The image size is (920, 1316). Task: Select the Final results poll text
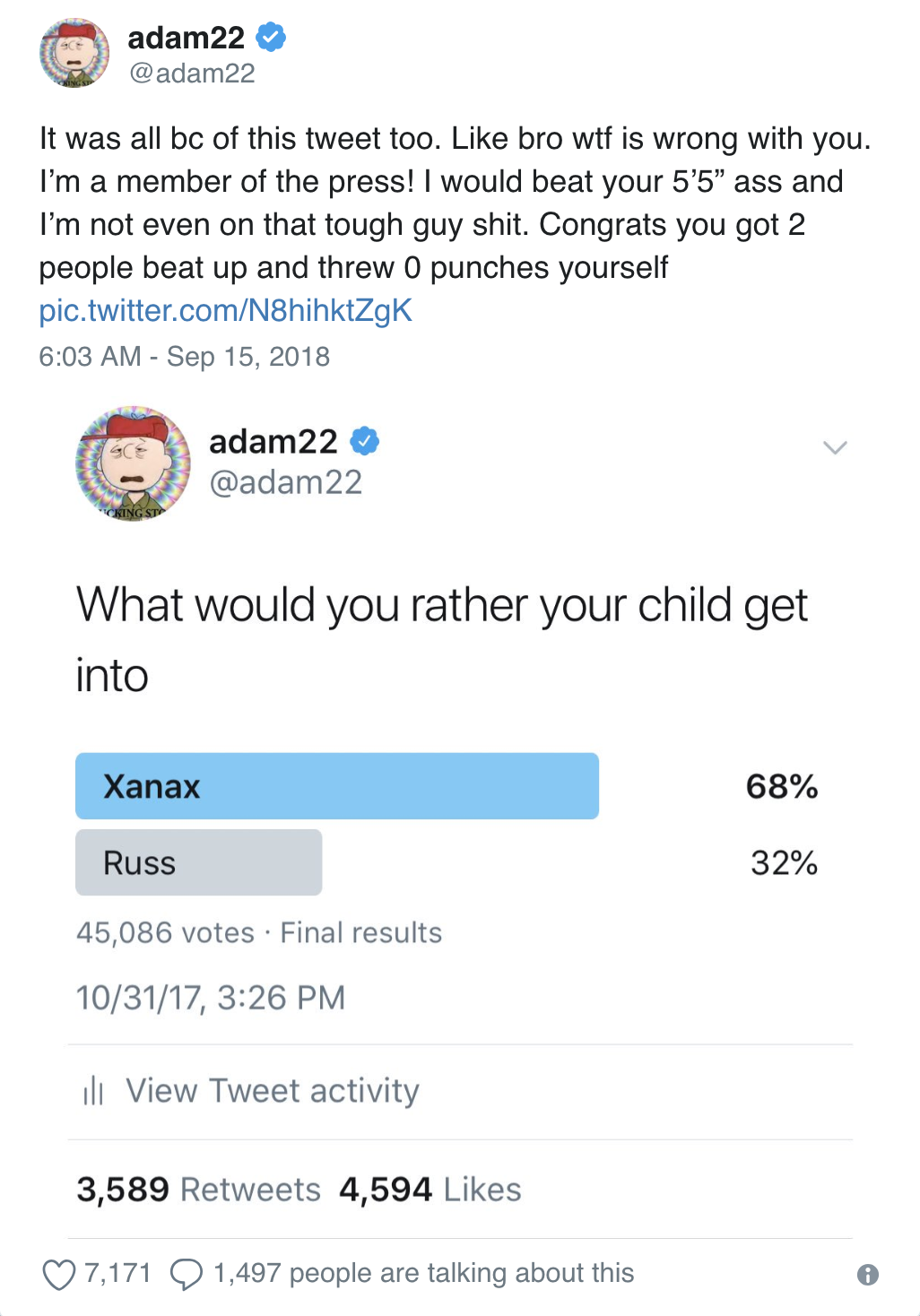point(361,932)
